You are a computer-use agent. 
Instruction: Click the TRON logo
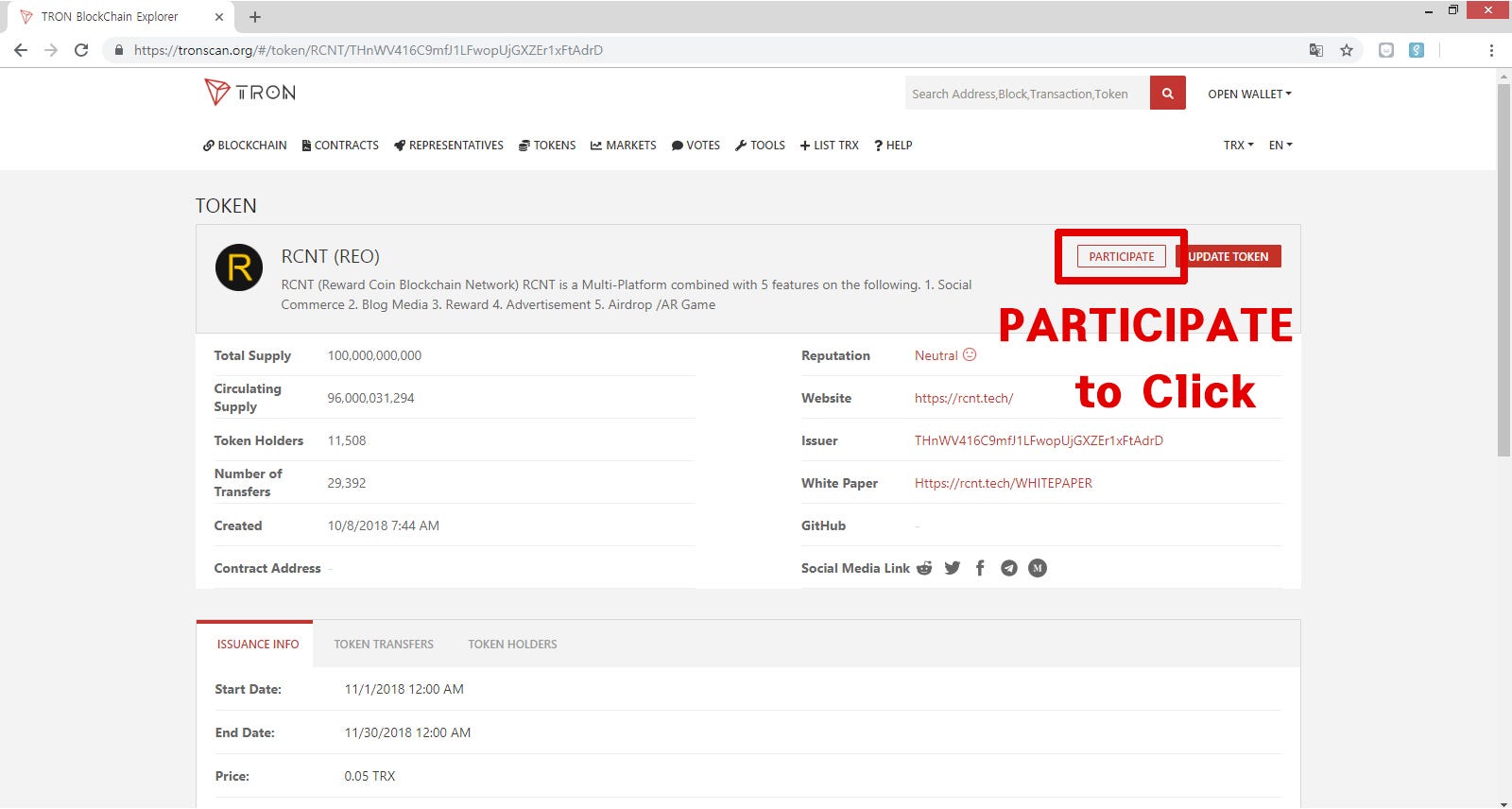click(249, 92)
